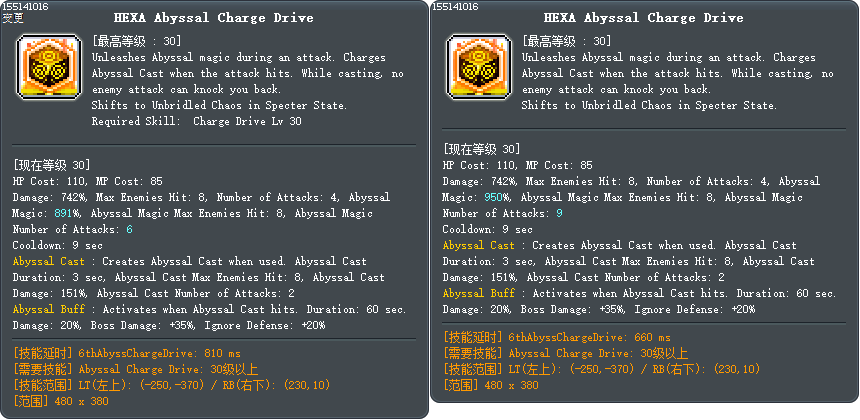The height and width of the screenshot is (420, 860).
Task: Click the right panel's orange Abyssal Buff label
Action: (479, 293)
